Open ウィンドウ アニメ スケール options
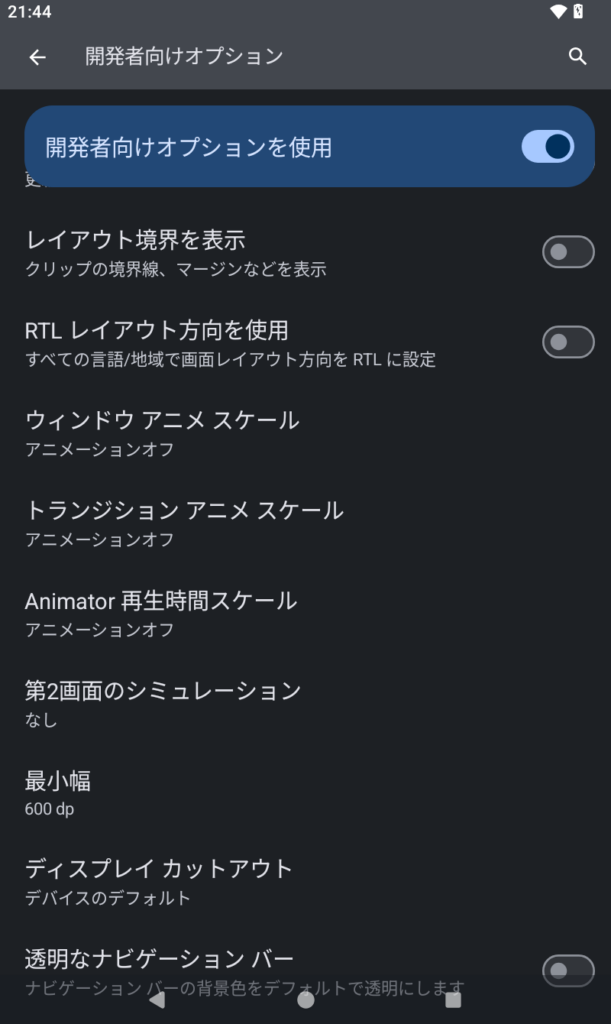 point(162,432)
